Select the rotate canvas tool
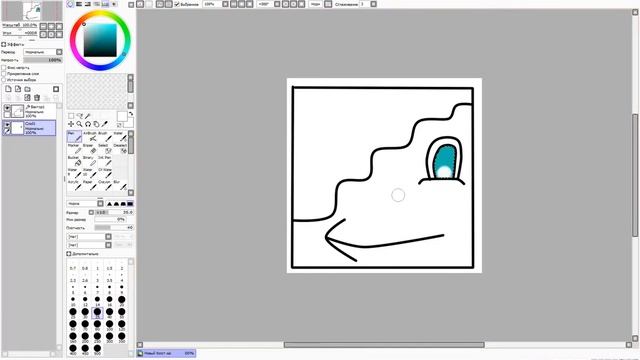Image resolution: width=640 pixels, height=360 pixels. 88,124
